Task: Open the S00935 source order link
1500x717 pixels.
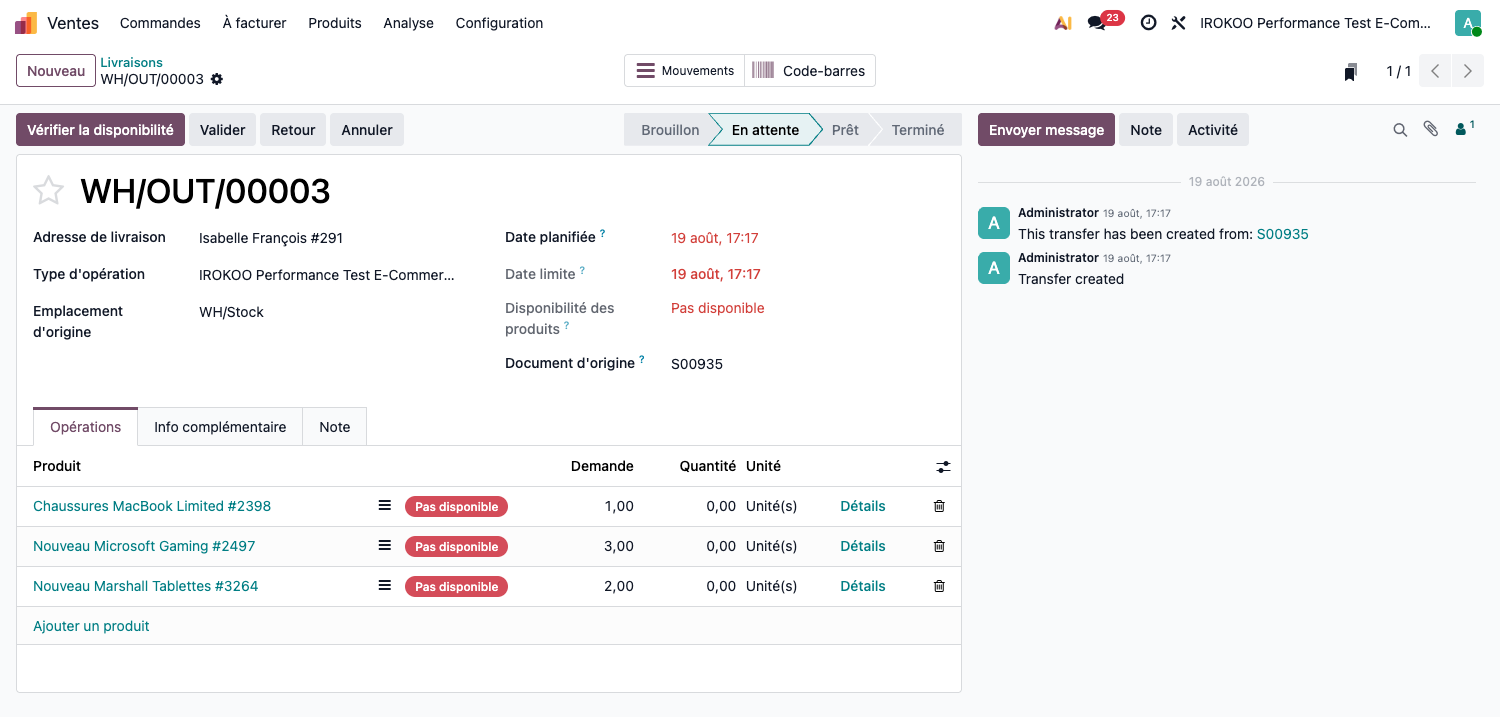Action: 1283,234
